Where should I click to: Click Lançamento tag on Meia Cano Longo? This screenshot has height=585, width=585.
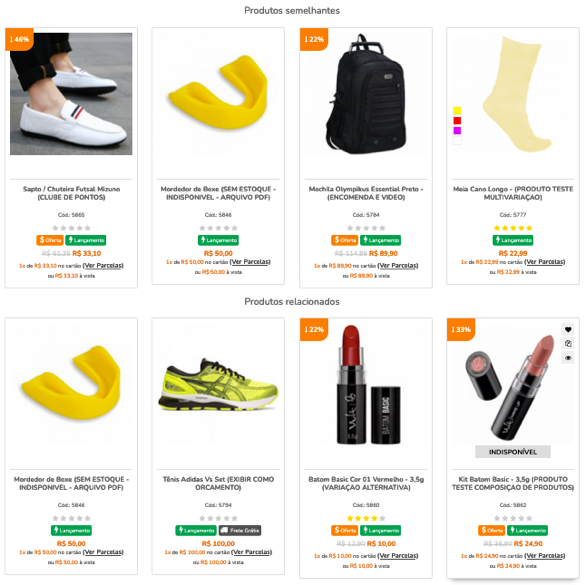pos(513,240)
